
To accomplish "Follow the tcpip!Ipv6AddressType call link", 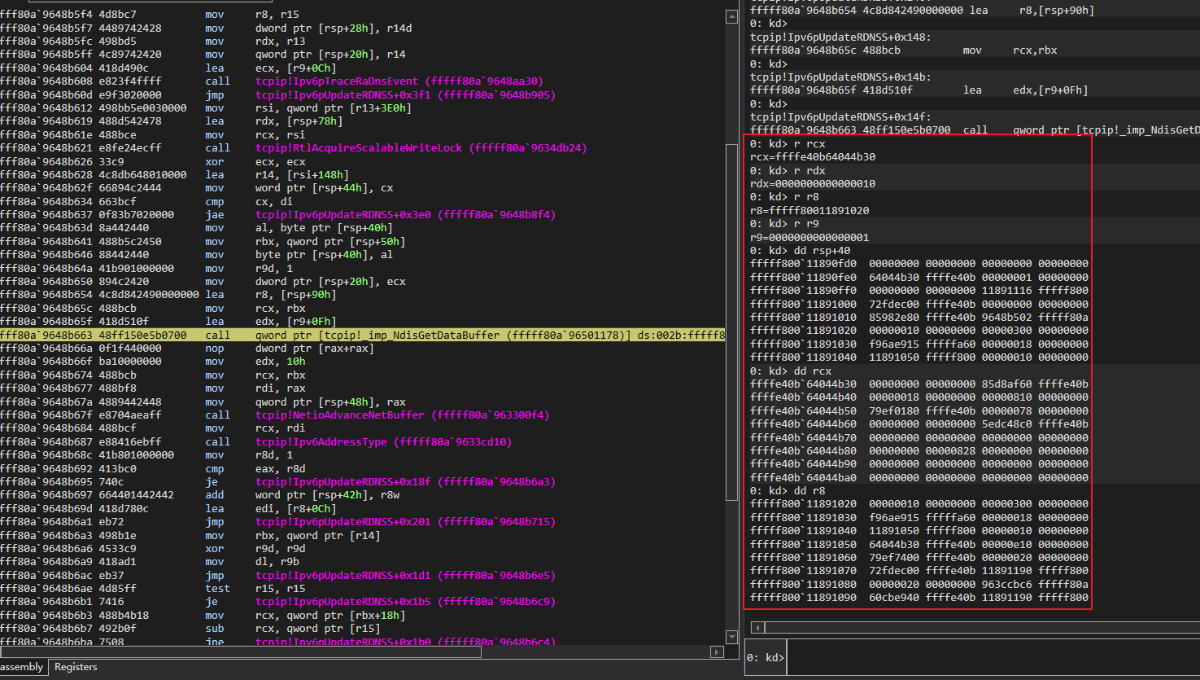I will 383,440.
